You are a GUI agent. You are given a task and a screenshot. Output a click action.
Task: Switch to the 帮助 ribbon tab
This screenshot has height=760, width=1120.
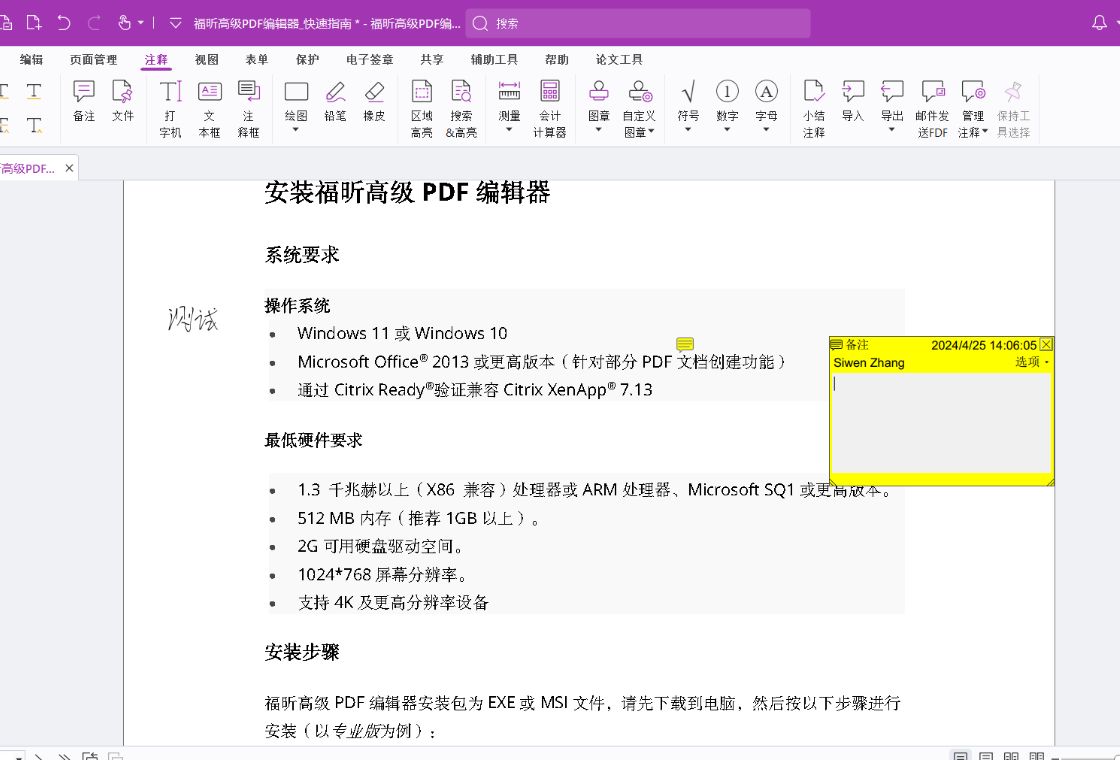556,59
